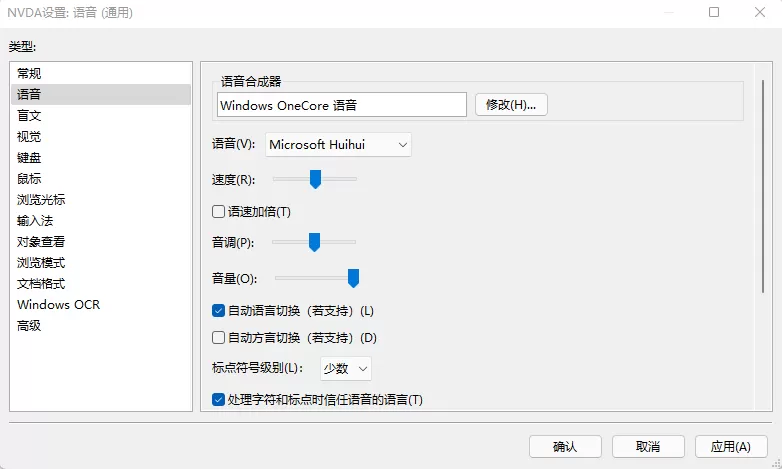Click the 速度 slider thumb
782x469 pixels.
pyautogui.click(x=315, y=179)
